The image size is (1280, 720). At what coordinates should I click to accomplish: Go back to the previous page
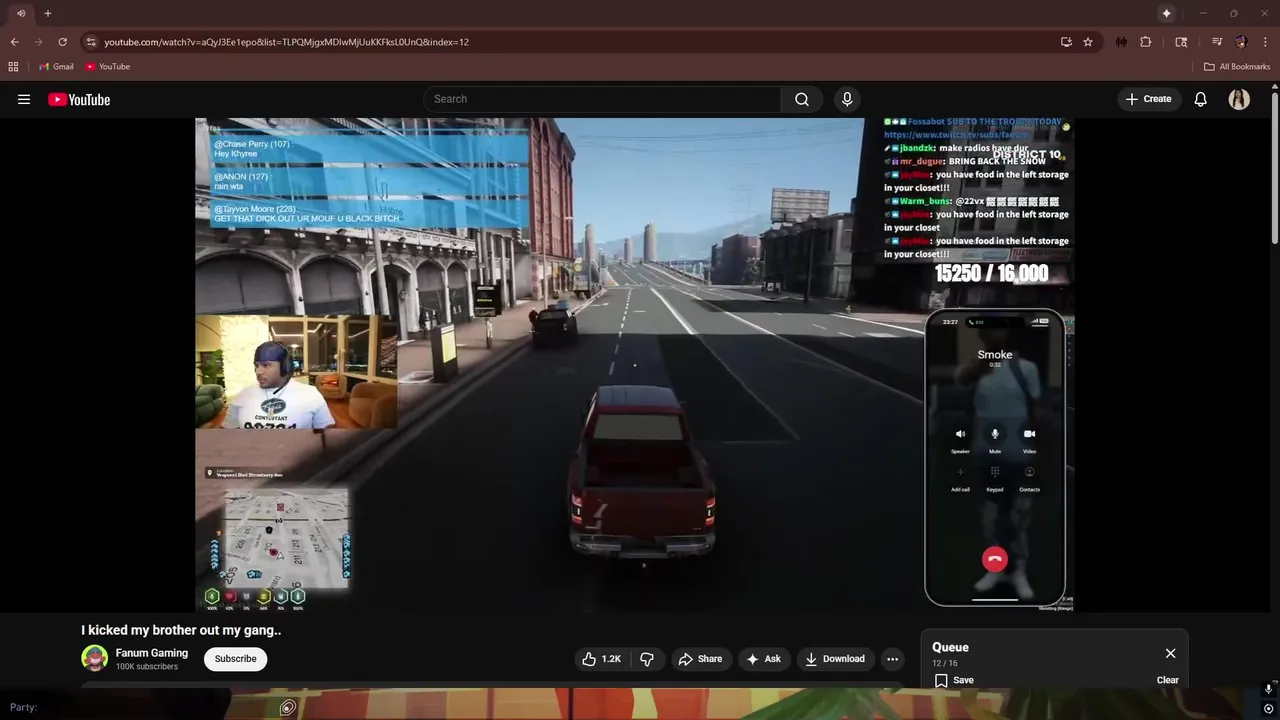(14, 42)
